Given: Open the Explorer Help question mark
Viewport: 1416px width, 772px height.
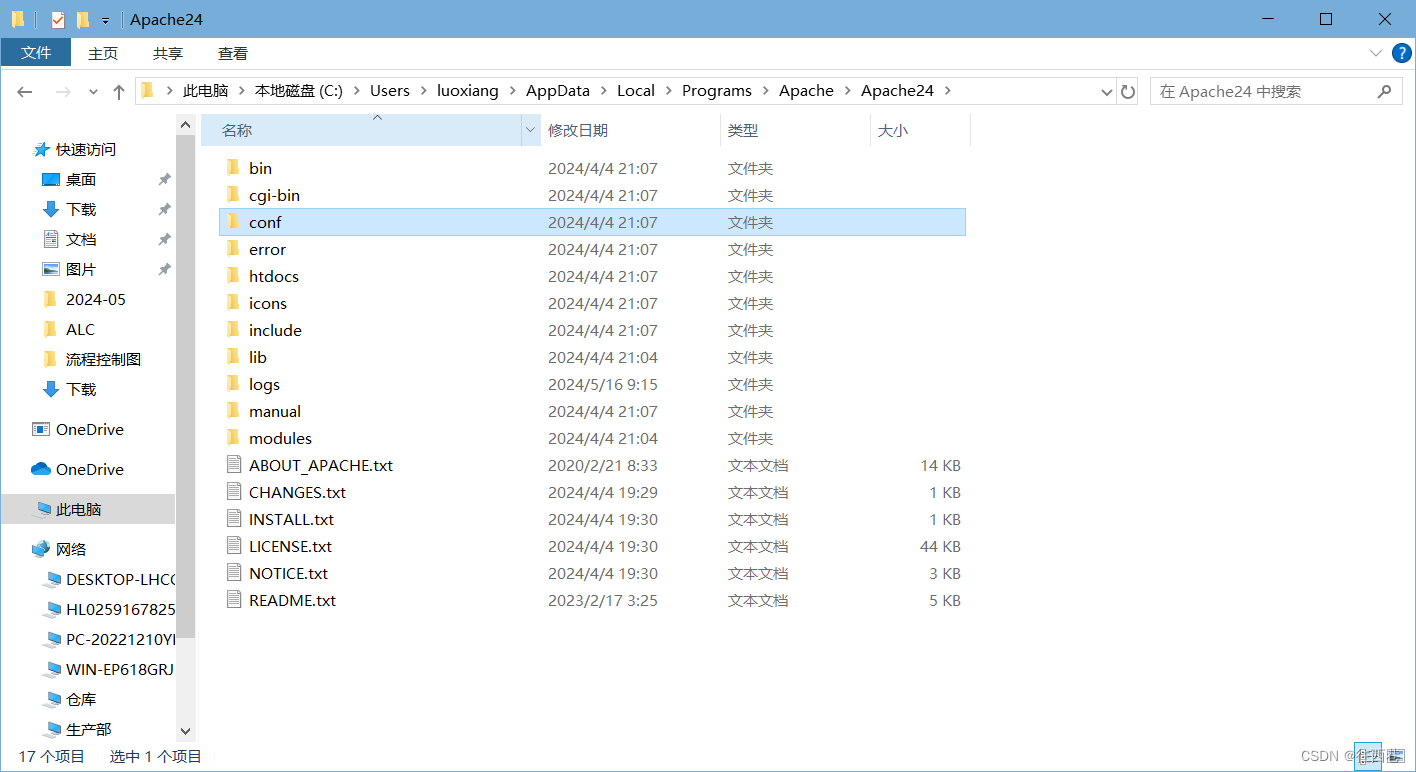Looking at the screenshot, I should (x=1401, y=53).
